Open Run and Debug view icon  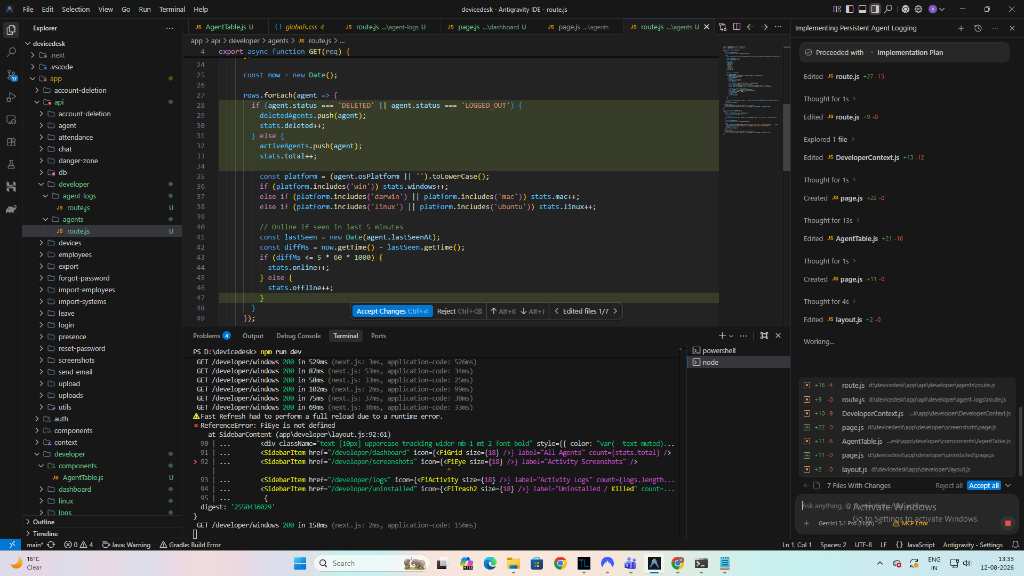point(11,97)
